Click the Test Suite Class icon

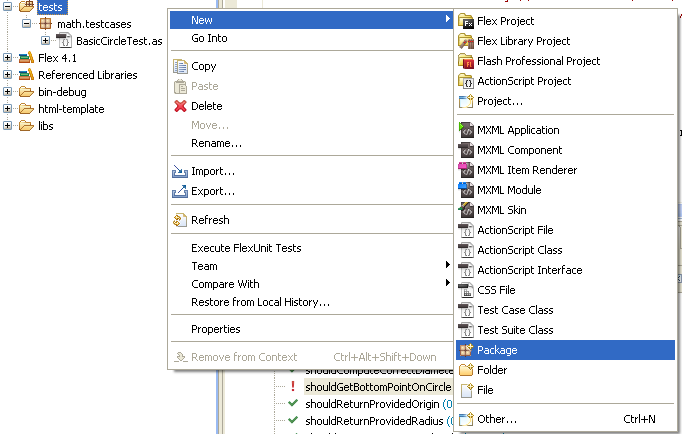pyautogui.click(x=465, y=330)
